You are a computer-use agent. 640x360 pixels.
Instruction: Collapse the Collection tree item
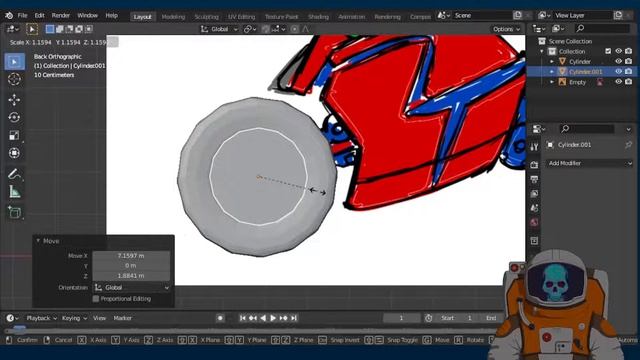(542, 51)
